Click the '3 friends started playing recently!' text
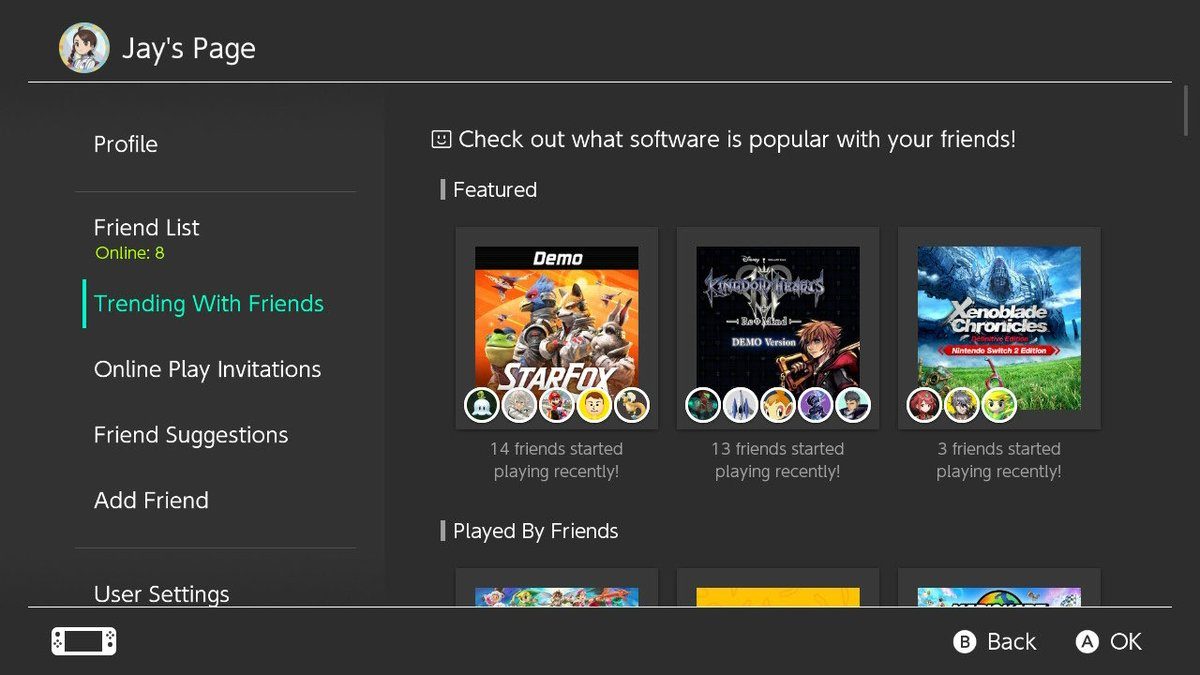1200x675 pixels. point(999,460)
